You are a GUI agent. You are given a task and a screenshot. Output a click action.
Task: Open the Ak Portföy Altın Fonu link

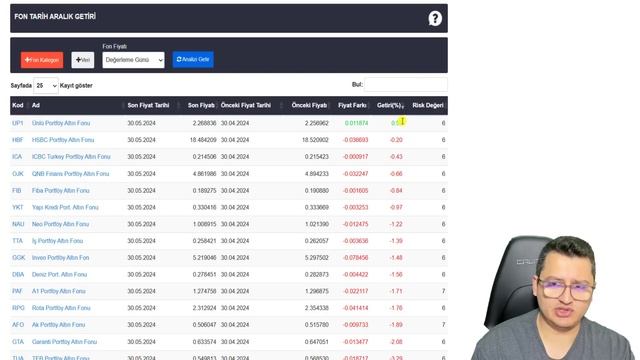pyautogui.click(x=58, y=324)
